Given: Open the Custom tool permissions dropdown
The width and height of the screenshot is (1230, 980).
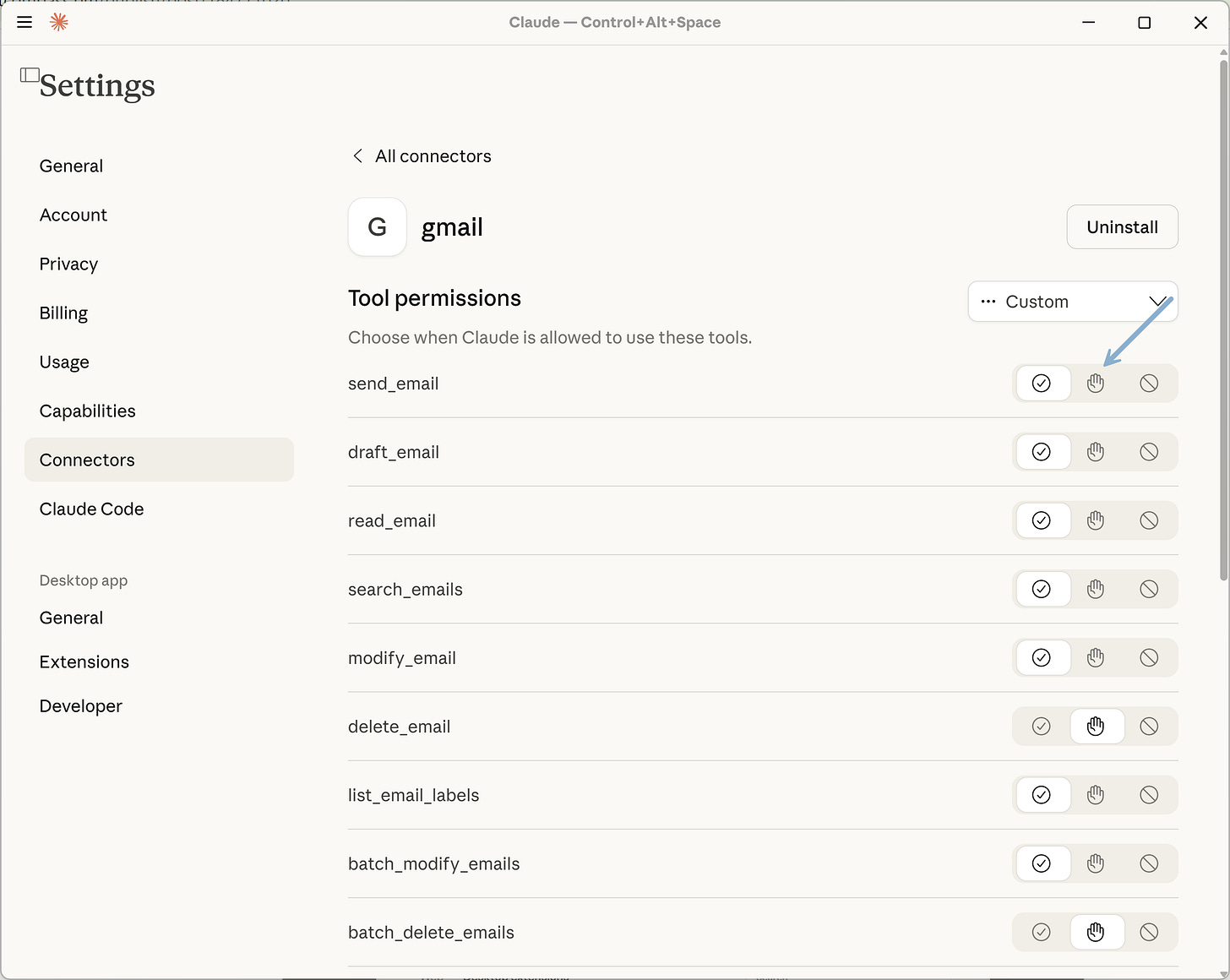Looking at the screenshot, I should coord(1072,302).
